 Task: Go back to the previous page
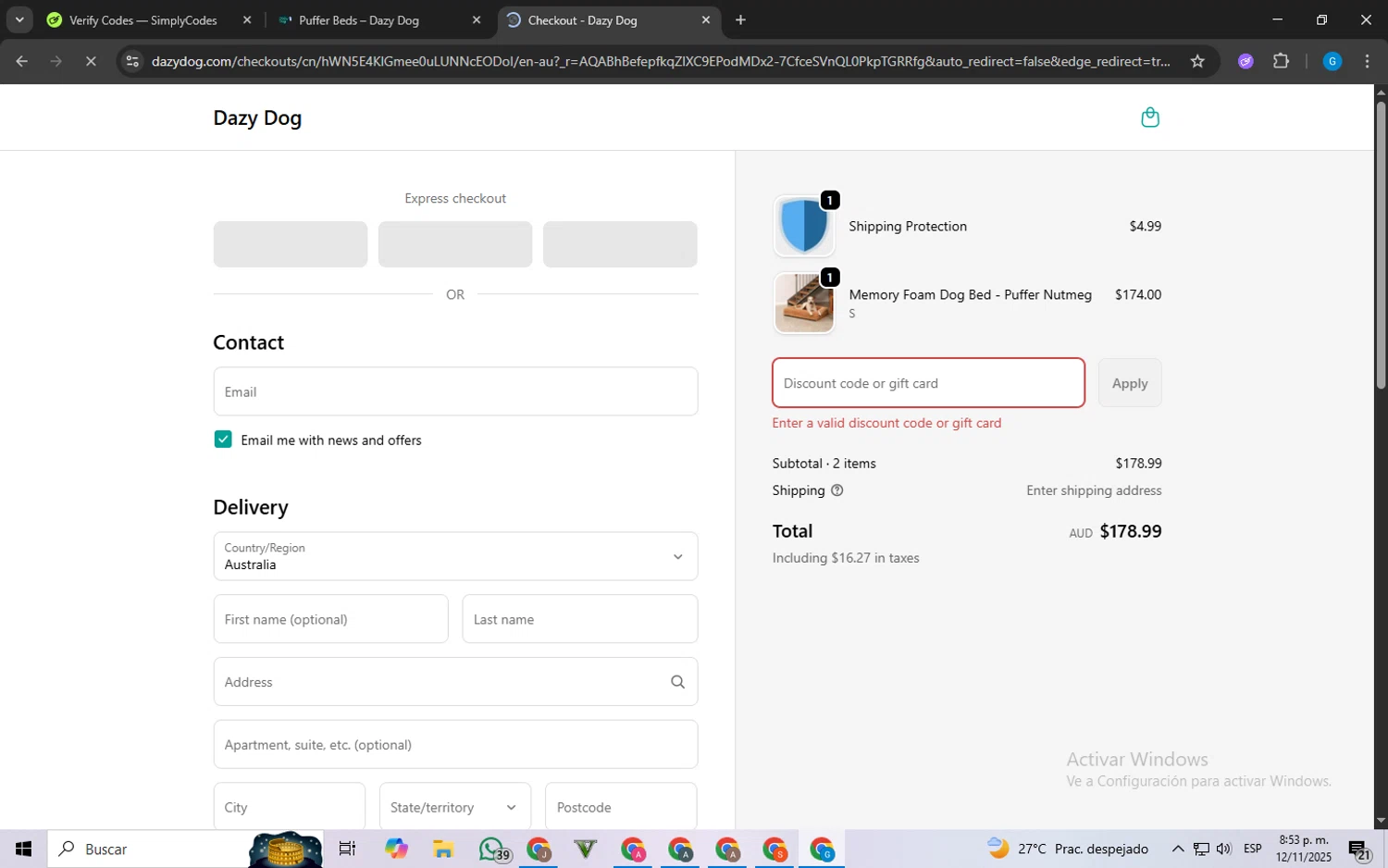(21, 61)
